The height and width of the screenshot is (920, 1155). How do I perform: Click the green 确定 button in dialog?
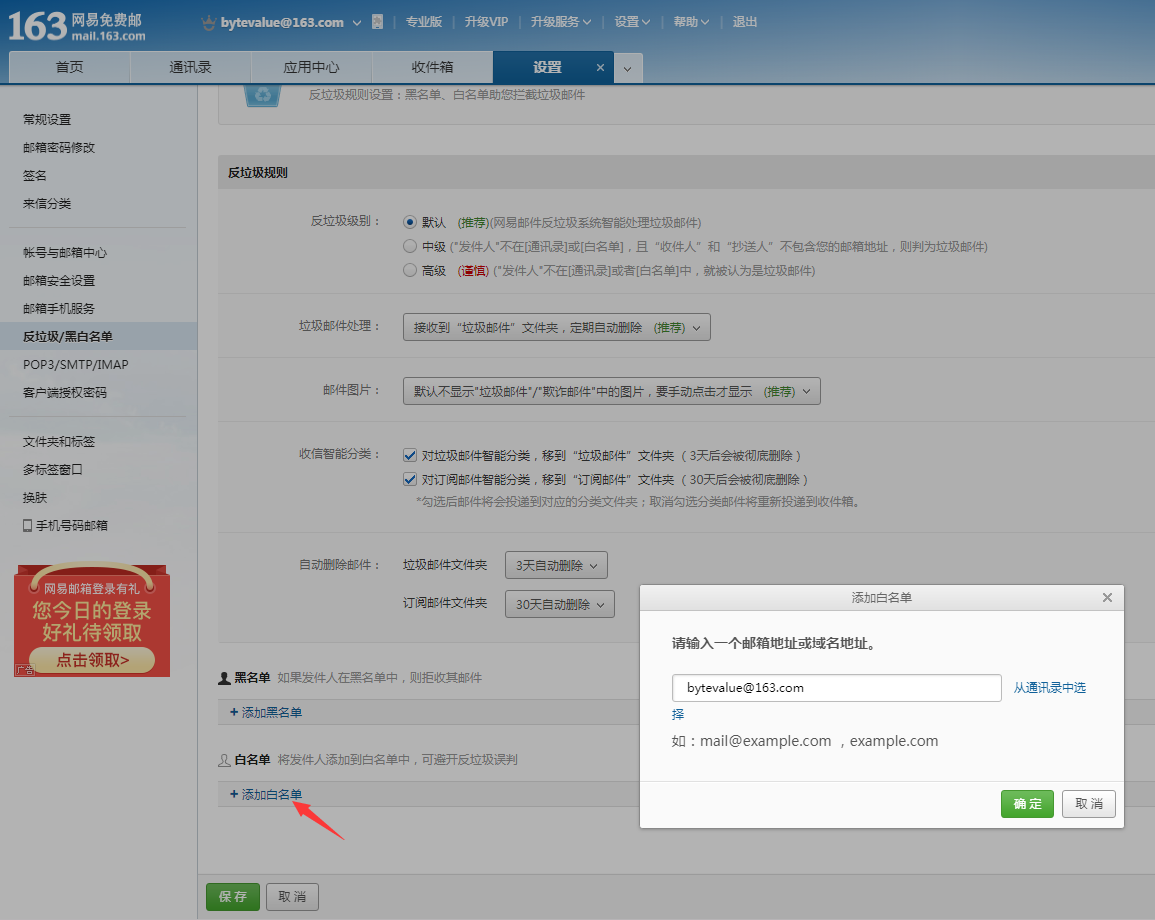coord(1027,804)
